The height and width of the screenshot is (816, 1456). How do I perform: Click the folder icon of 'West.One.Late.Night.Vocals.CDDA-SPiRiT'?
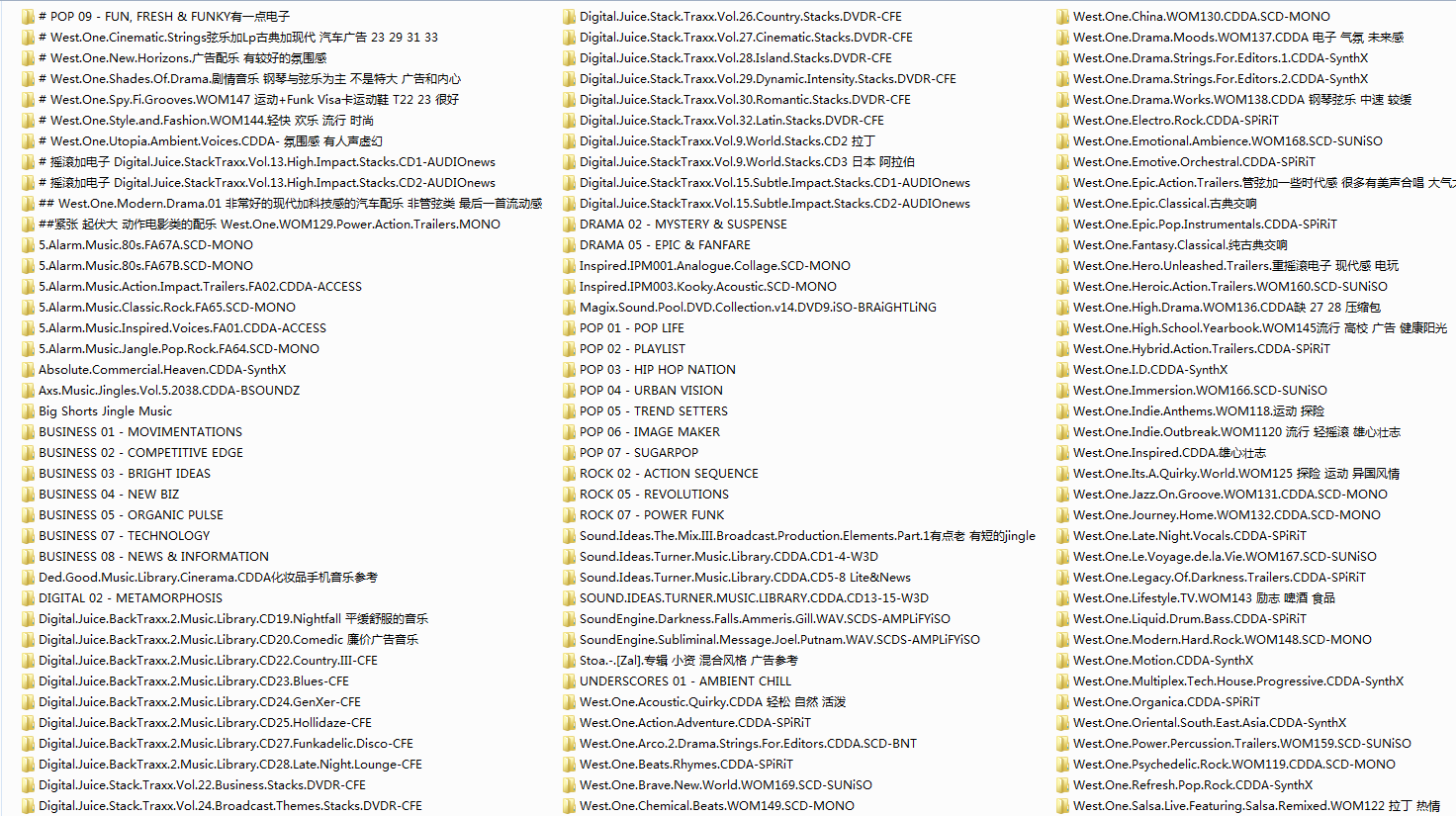(1062, 536)
